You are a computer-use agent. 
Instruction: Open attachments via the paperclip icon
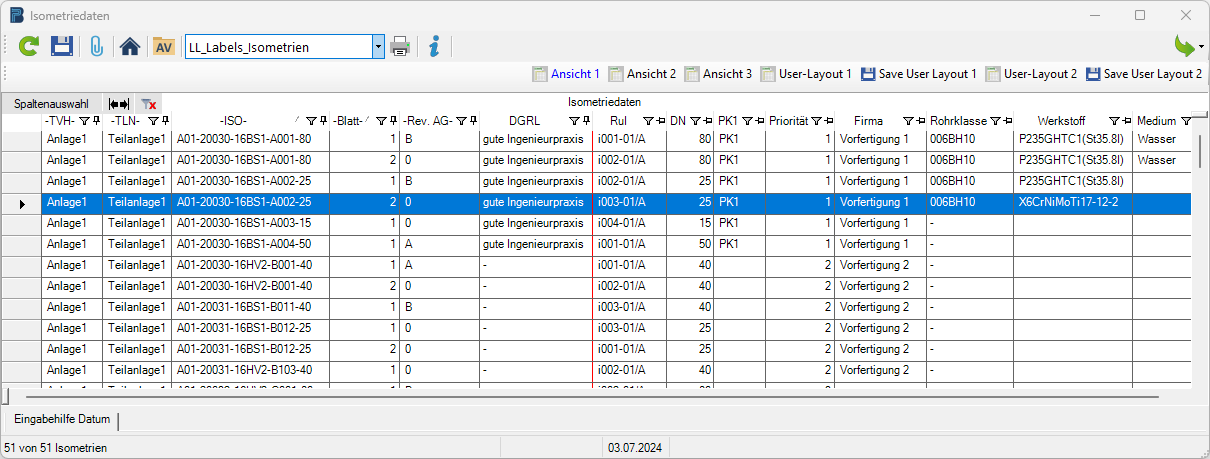97,46
